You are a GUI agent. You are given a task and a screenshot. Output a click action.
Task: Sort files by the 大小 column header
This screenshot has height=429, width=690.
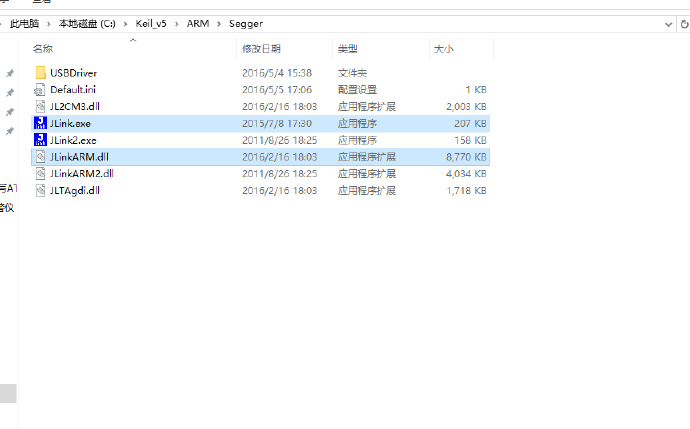[x=444, y=49]
